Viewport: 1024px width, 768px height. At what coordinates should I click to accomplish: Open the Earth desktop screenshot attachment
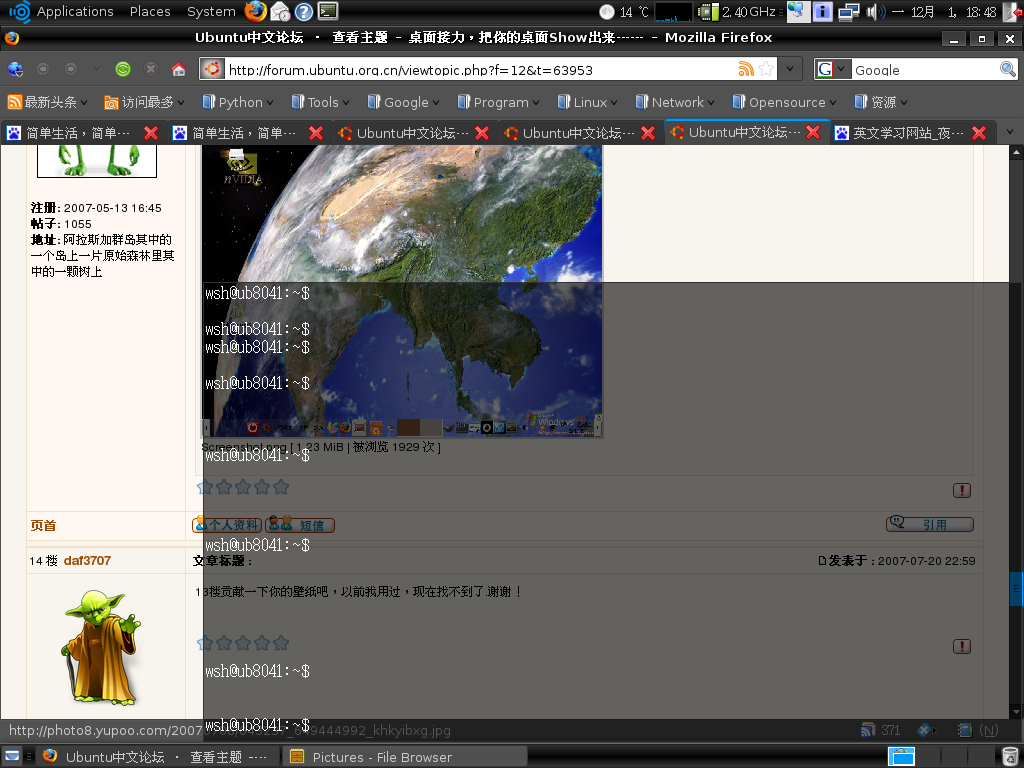[402, 291]
